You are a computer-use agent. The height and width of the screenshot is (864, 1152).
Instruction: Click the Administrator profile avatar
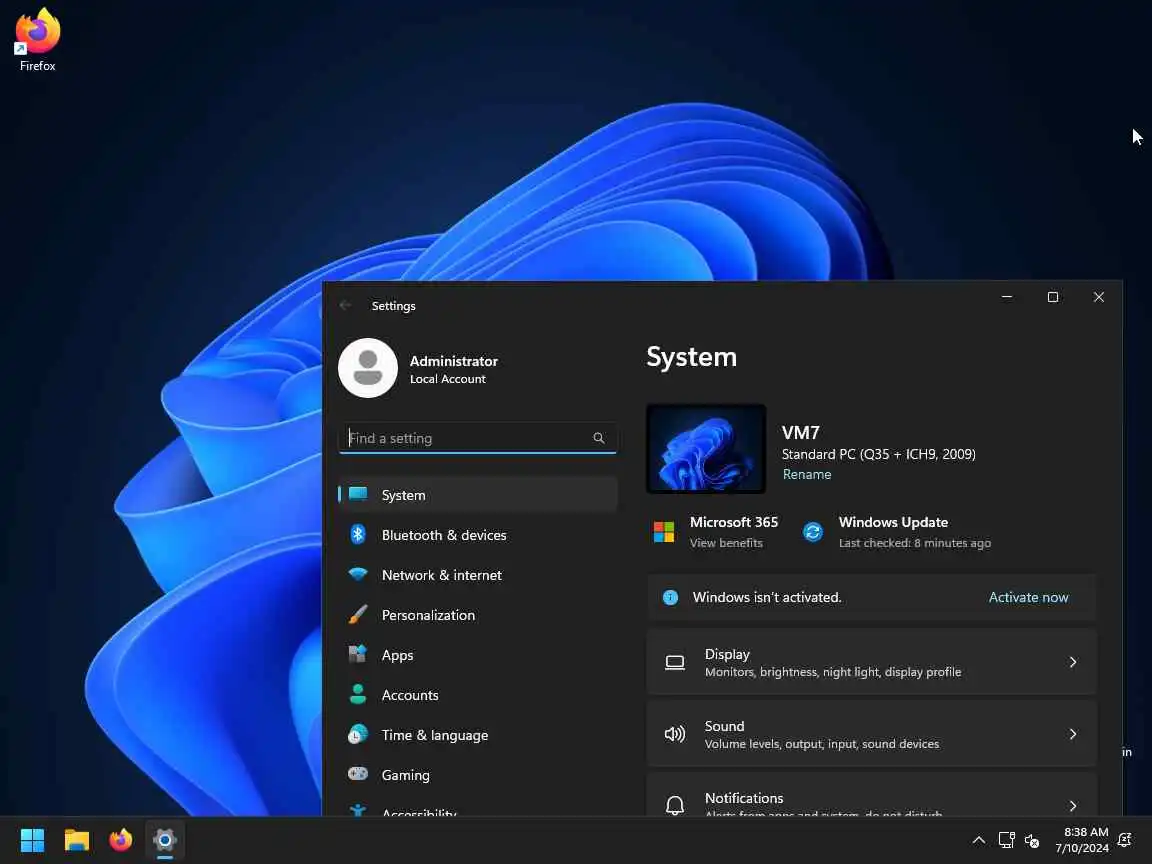[367, 367]
